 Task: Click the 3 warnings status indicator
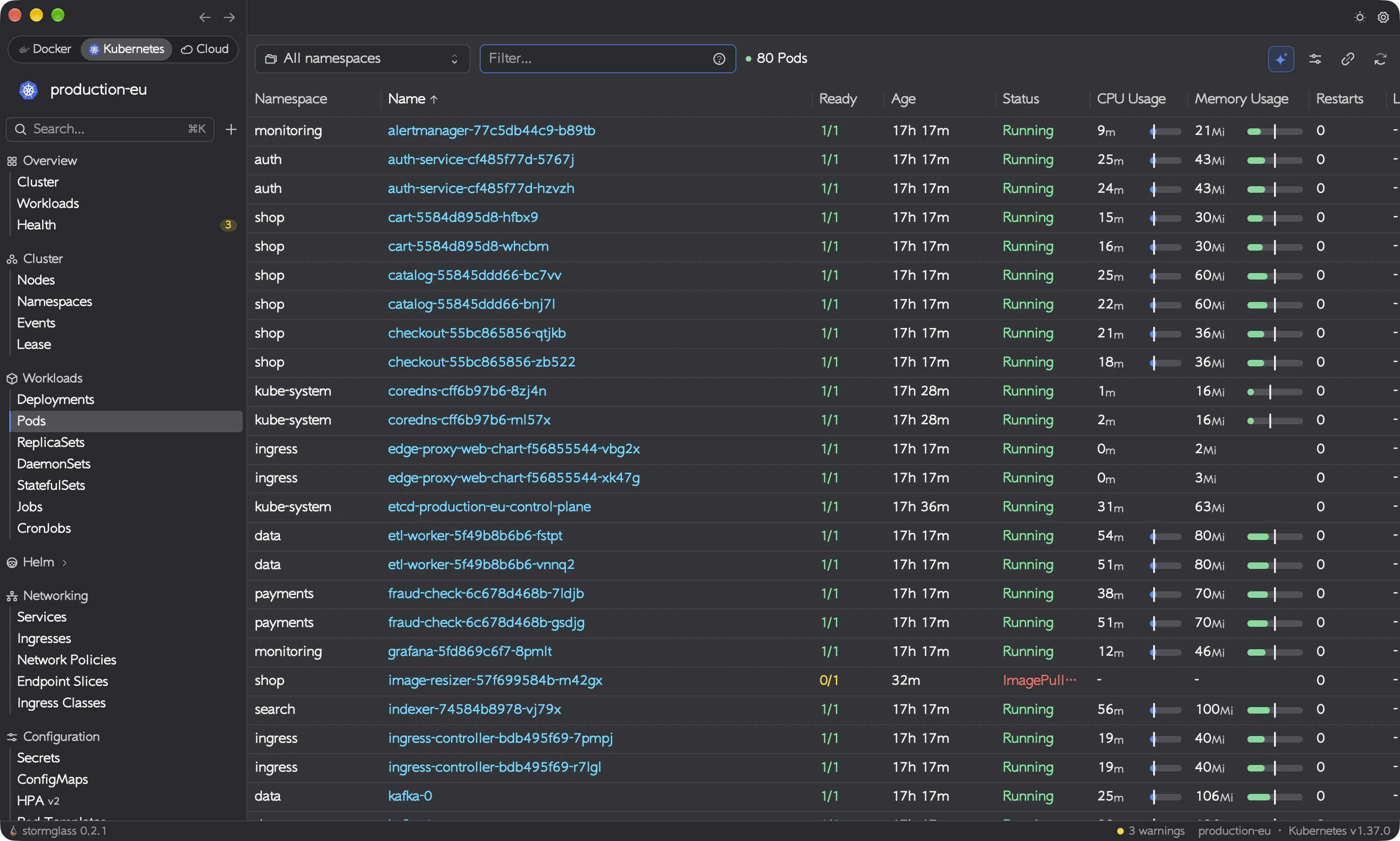[x=1150, y=831]
